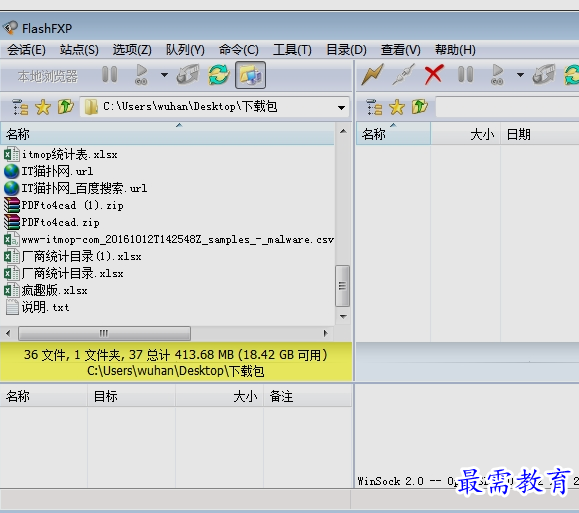This screenshot has width=579, height=513.
Task: Open the 帮助(H) menu
Action: pos(455,49)
